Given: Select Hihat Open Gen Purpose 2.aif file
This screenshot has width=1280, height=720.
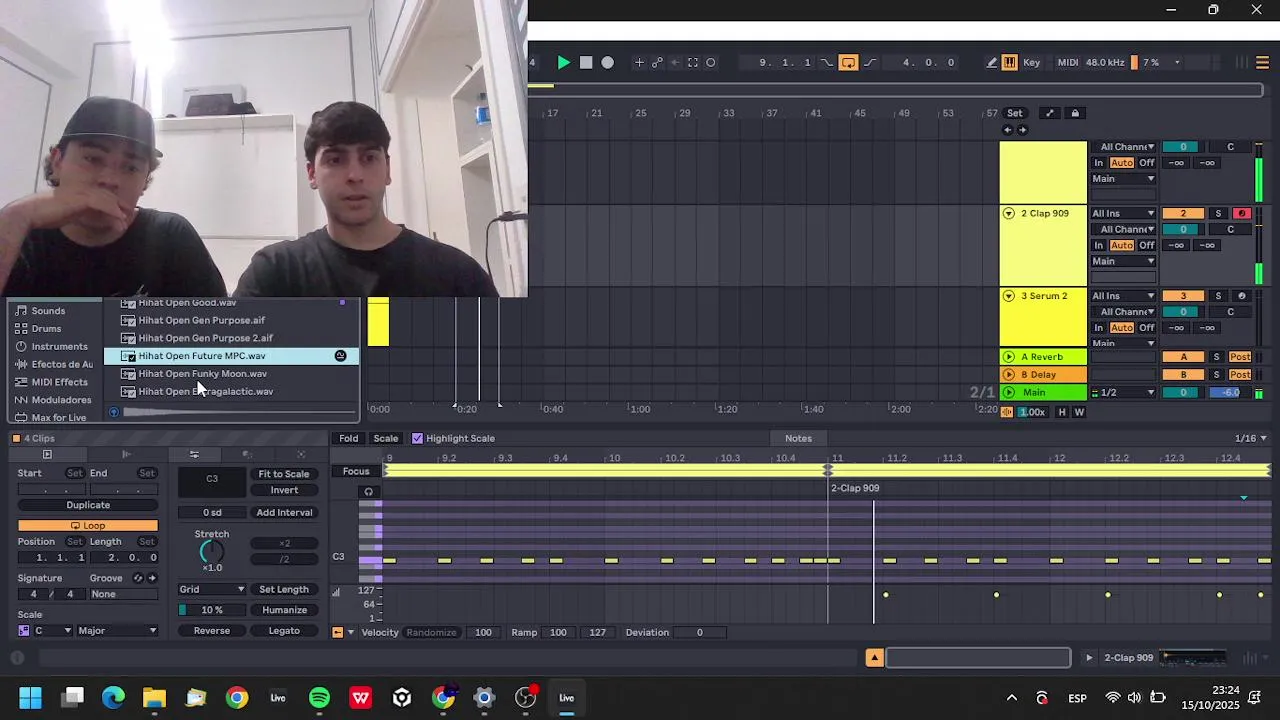Looking at the screenshot, I should pyautogui.click(x=205, y=338).
